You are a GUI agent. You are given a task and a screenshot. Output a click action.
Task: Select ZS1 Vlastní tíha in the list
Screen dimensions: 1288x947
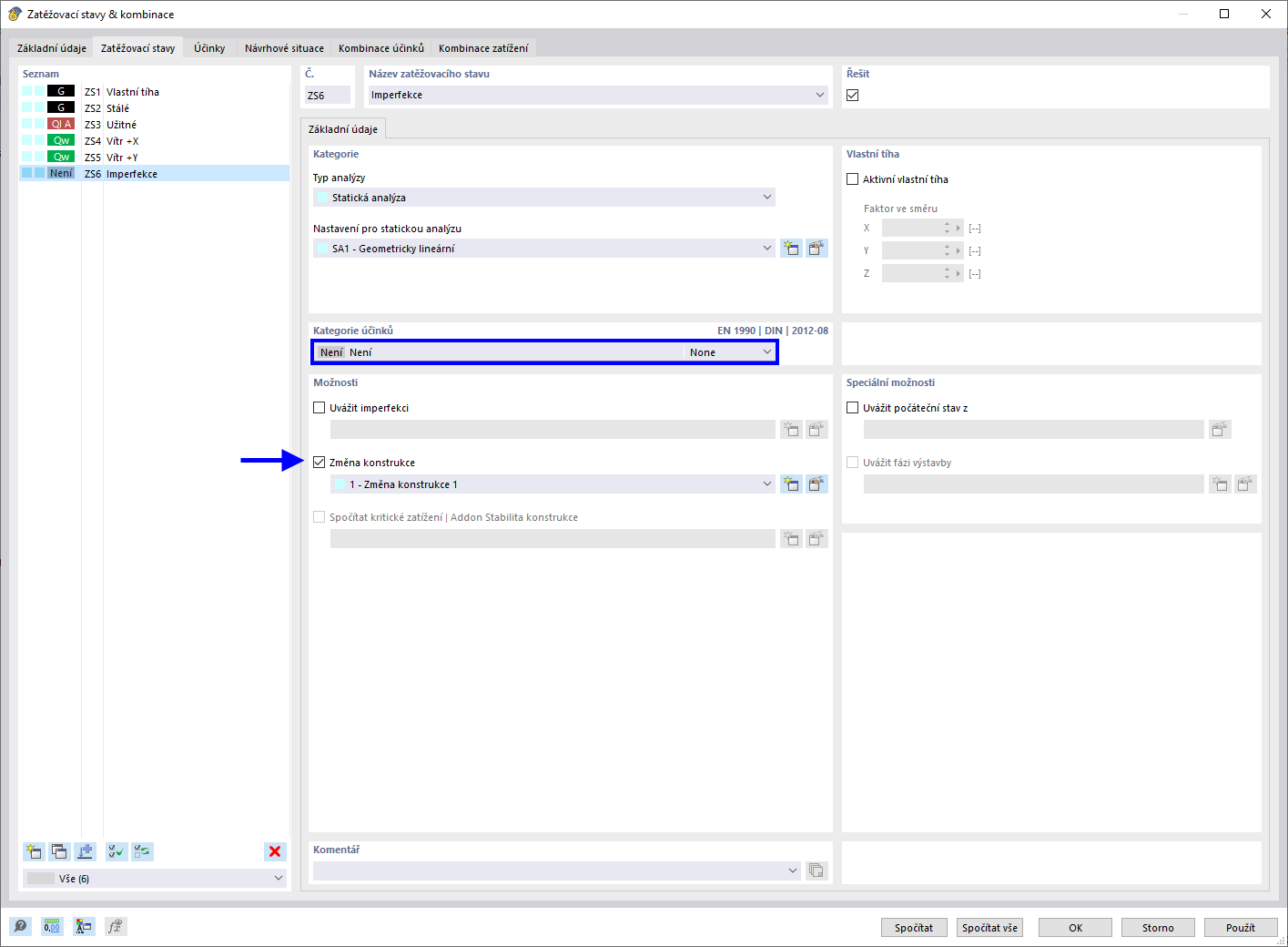click(154, 91)
